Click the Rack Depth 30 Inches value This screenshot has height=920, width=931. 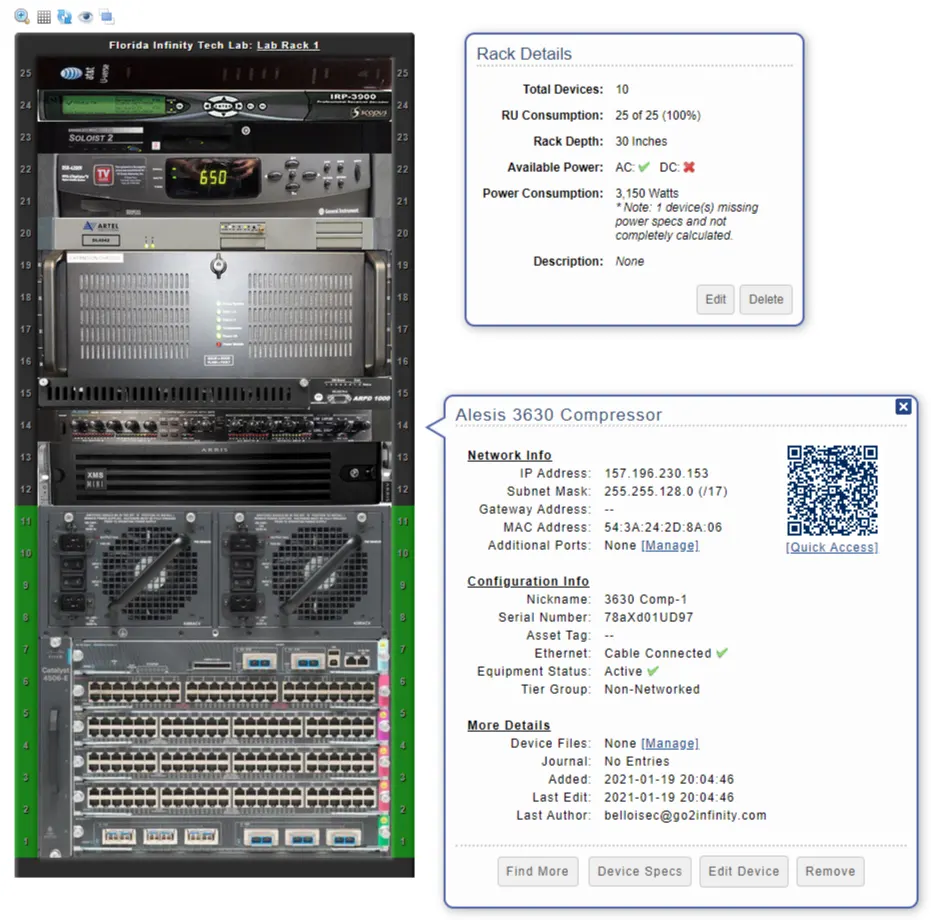(641, 141)
